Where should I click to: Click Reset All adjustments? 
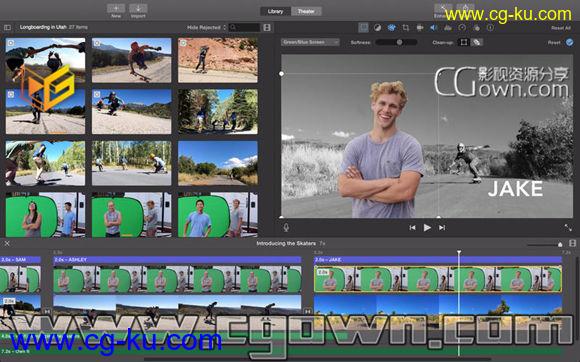[561, 28]
